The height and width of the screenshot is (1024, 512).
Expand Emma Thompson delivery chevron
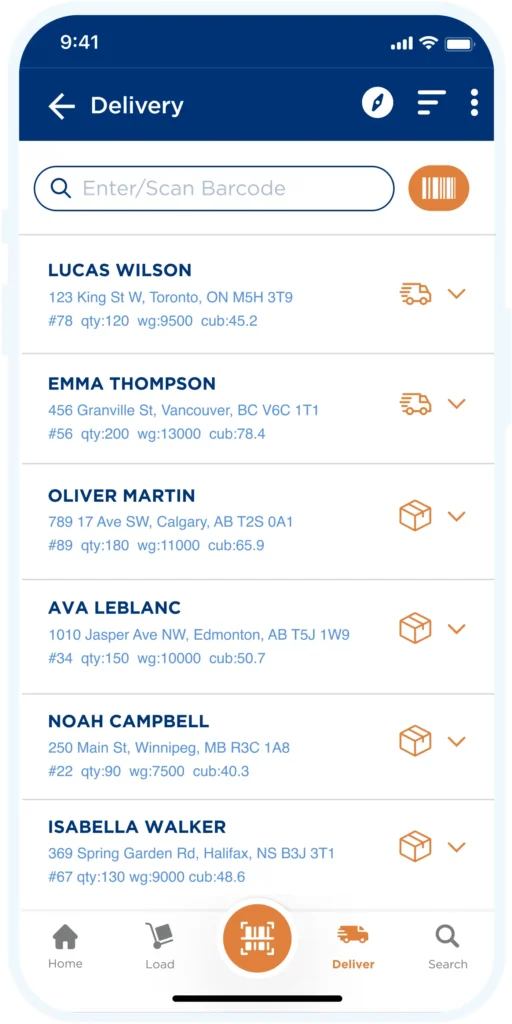tap(456, 404)
